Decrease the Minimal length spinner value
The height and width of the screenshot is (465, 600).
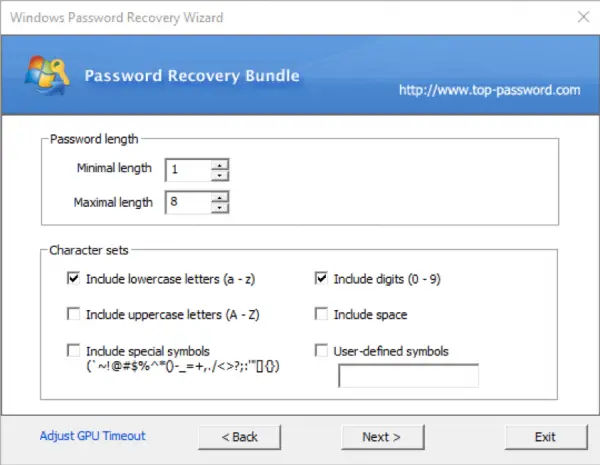click(x=220, y=175)
